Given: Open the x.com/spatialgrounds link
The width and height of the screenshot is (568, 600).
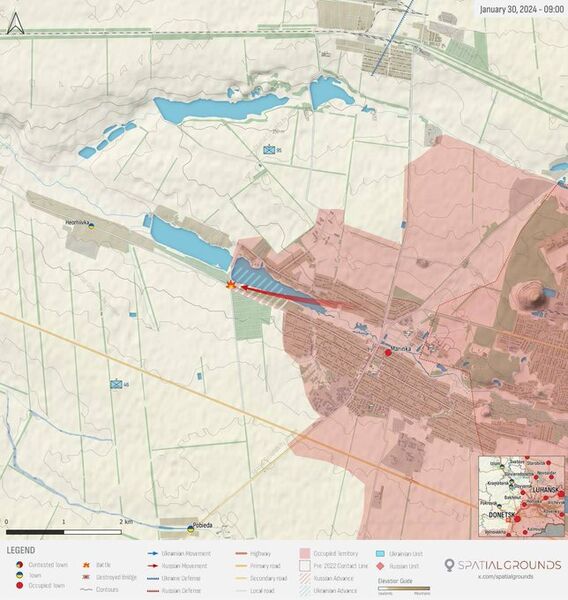Looking at the screenshot, I should tap(506, 576).
